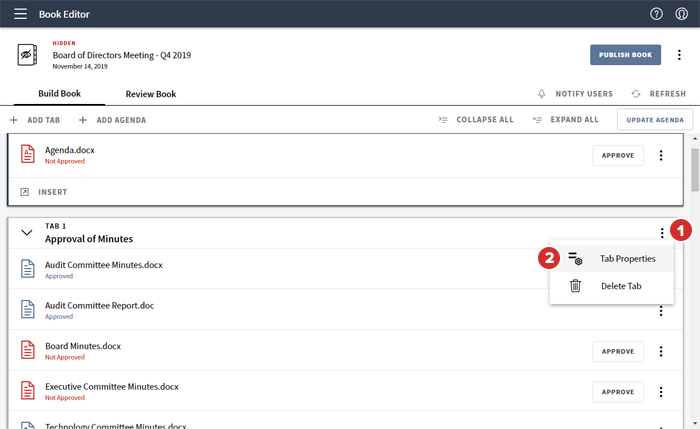
Task: Click the Notify Users bell icon
Action: (x=542, y=94)
